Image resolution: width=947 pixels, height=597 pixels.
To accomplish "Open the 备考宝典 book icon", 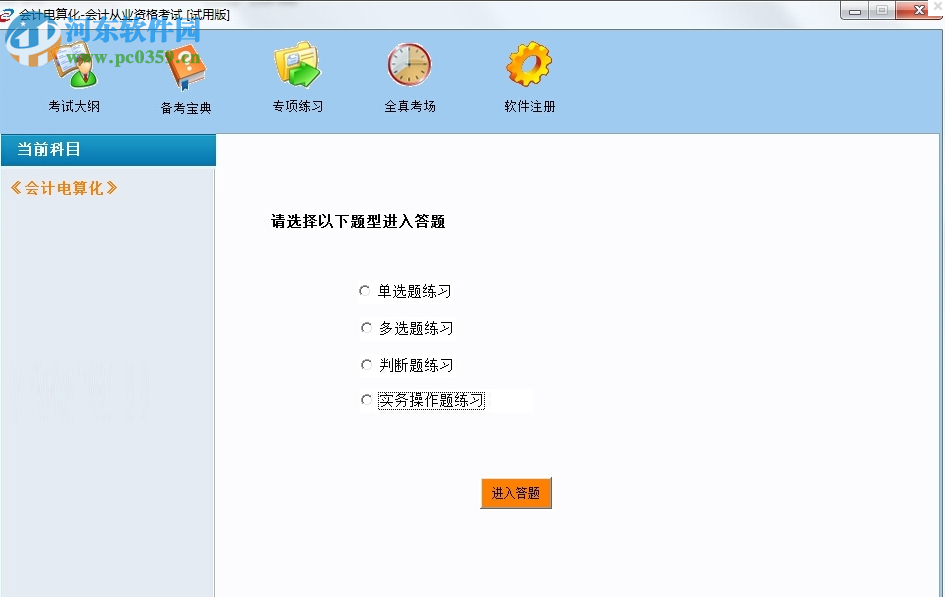I will click(x=186, y=67).
